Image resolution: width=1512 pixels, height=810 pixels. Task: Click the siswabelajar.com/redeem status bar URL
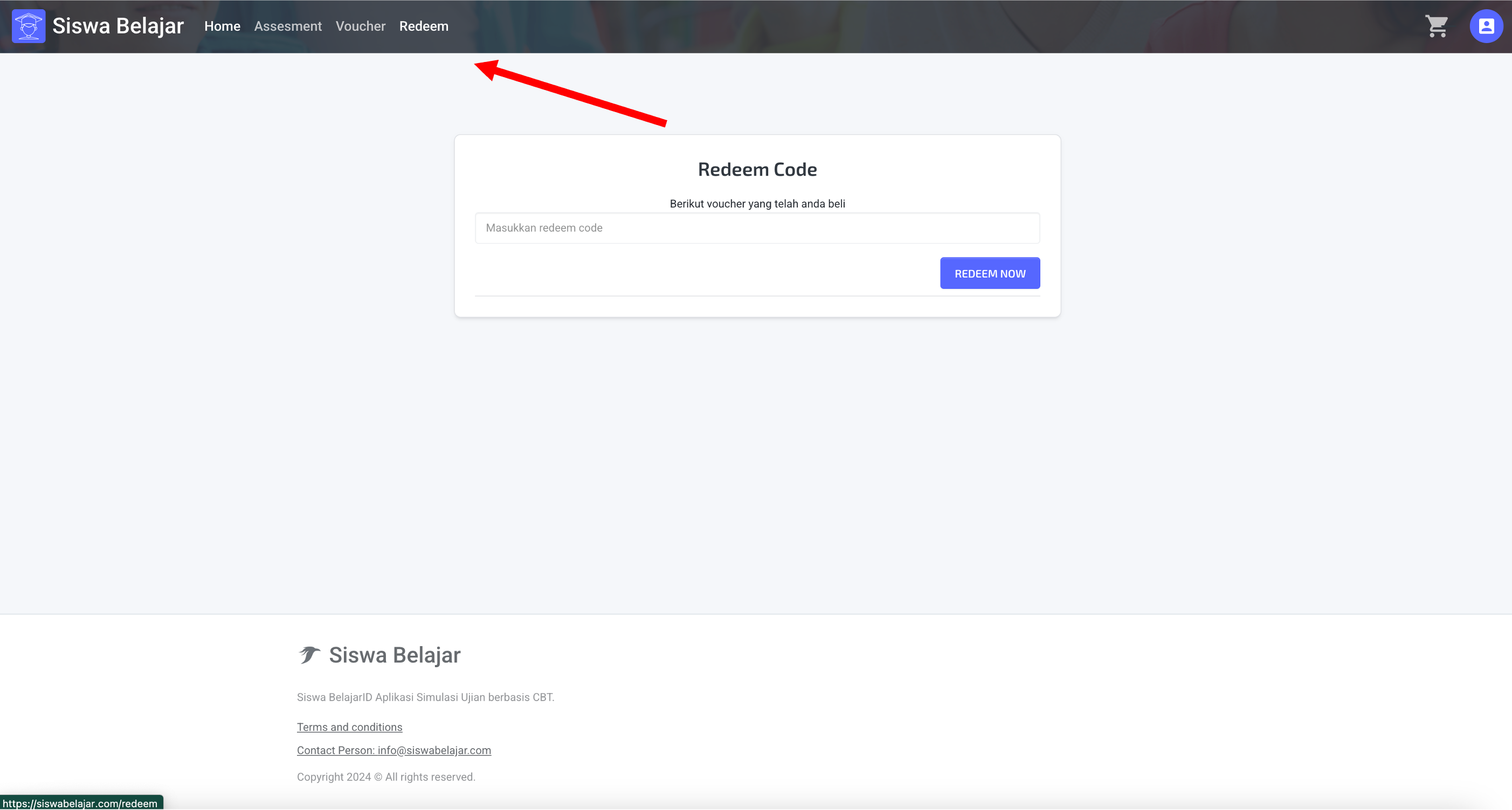[80, 803]
